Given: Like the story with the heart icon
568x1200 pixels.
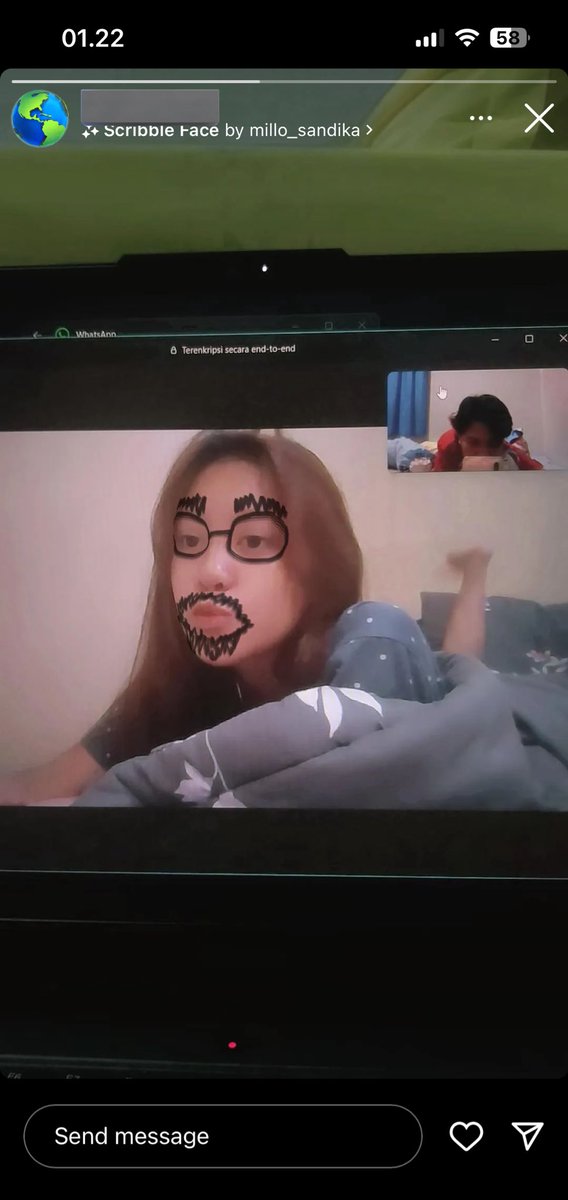Looking at the screenshot, I should (x=466, y=1136).
